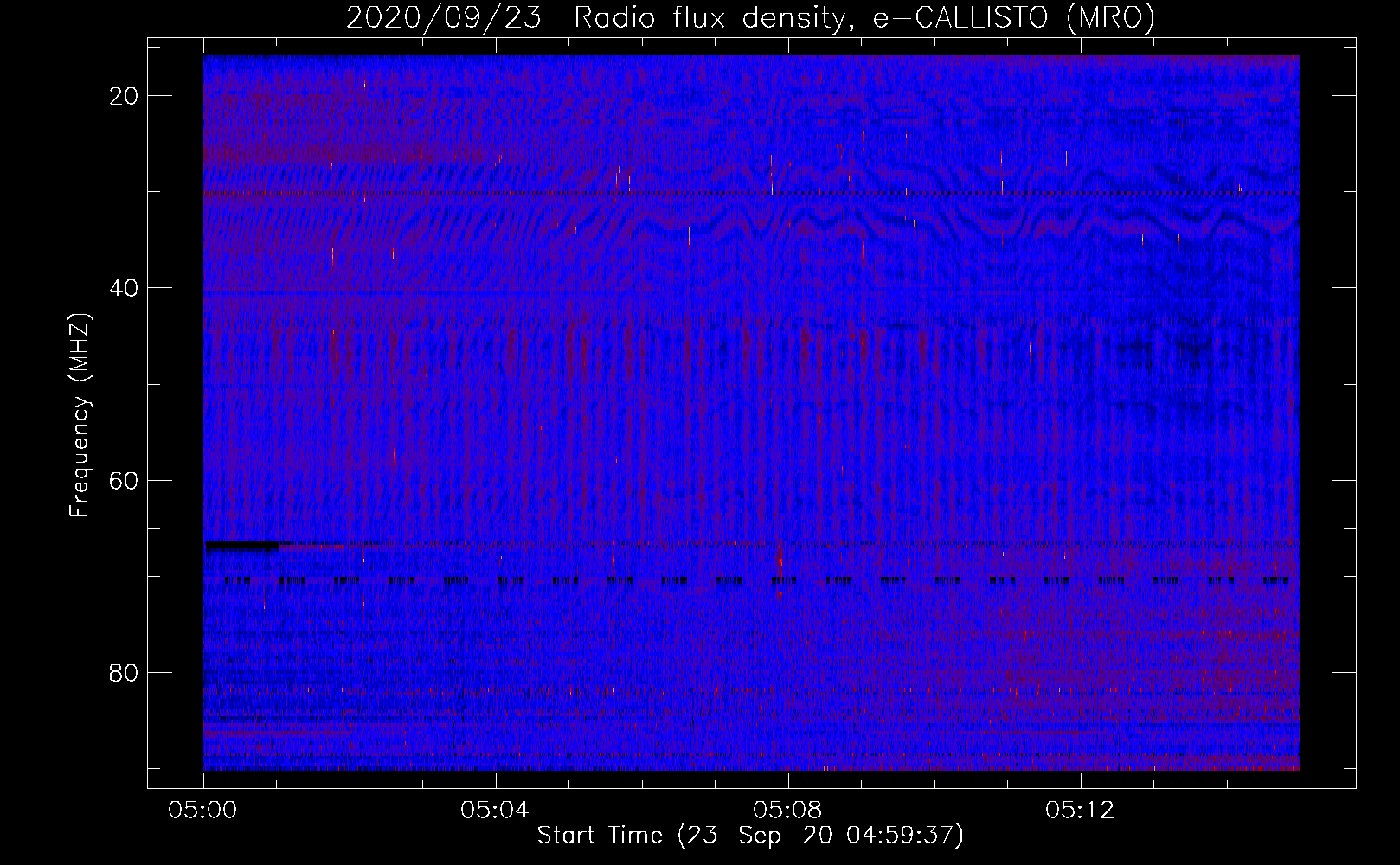Click the 60 MHz frequency tick label
The image size is (1400, 865).
click(124, 480)
